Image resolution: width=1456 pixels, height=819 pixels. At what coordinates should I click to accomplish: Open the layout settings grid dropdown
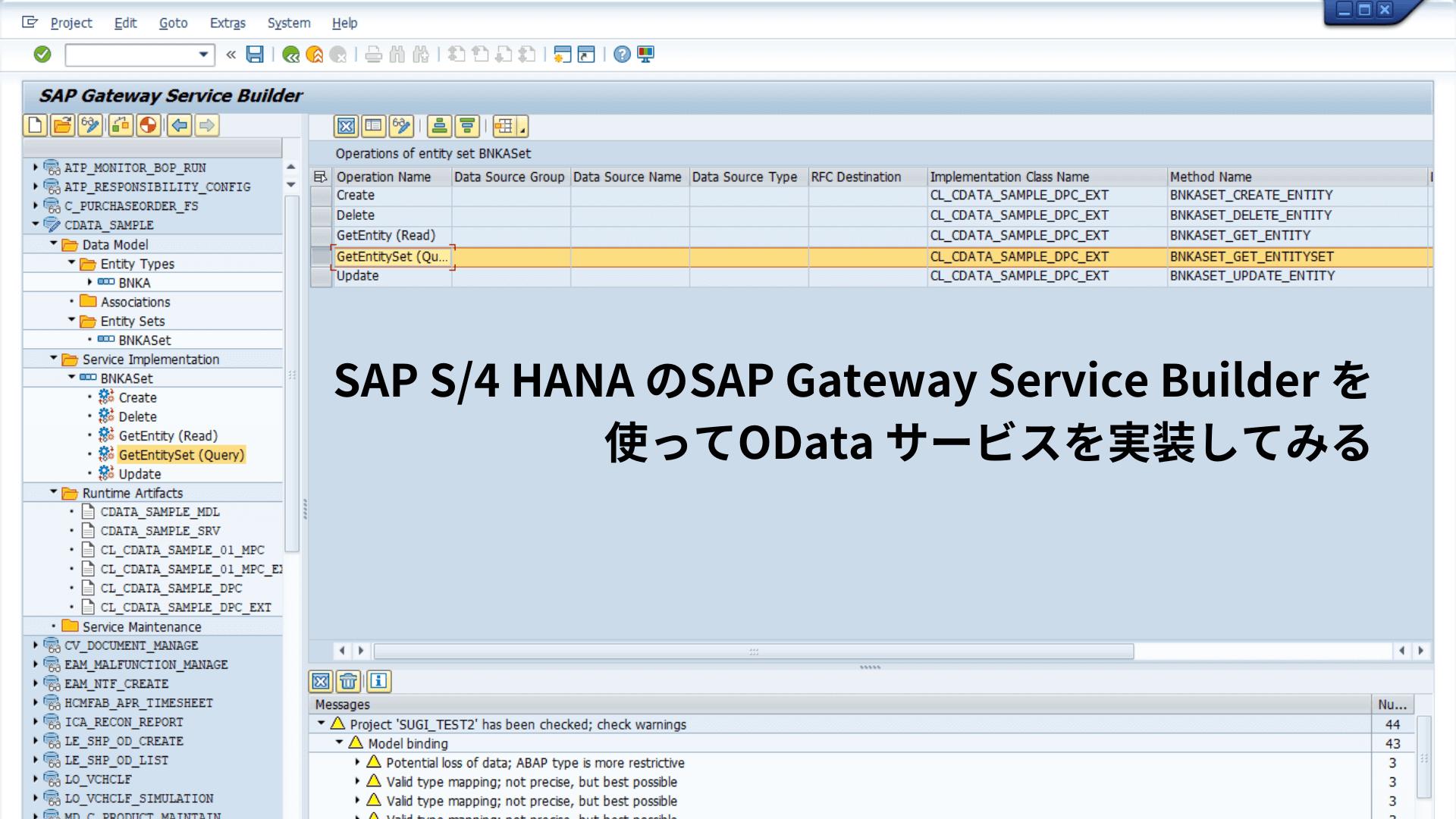click(510, 126)
